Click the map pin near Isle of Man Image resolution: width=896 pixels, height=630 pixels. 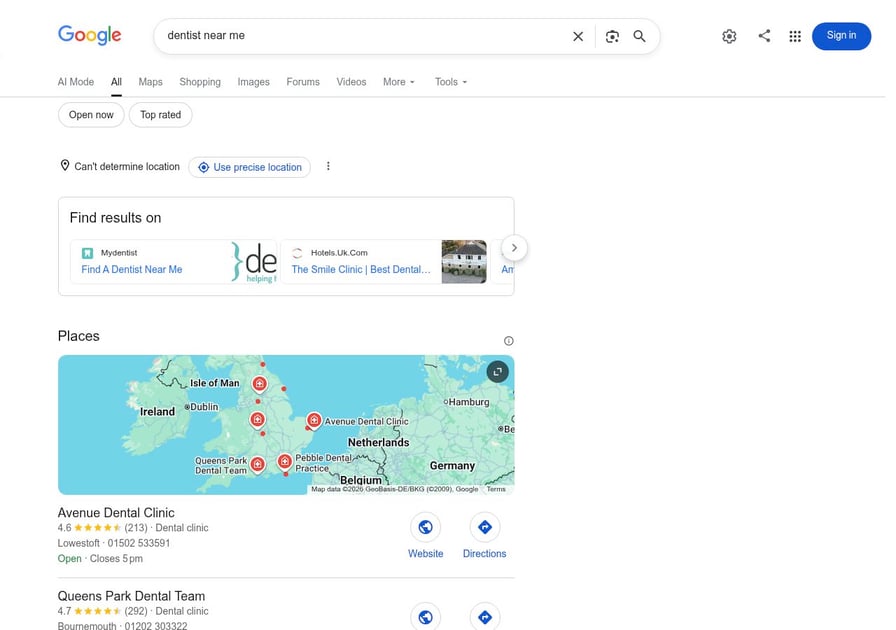(x=259, y=384)
